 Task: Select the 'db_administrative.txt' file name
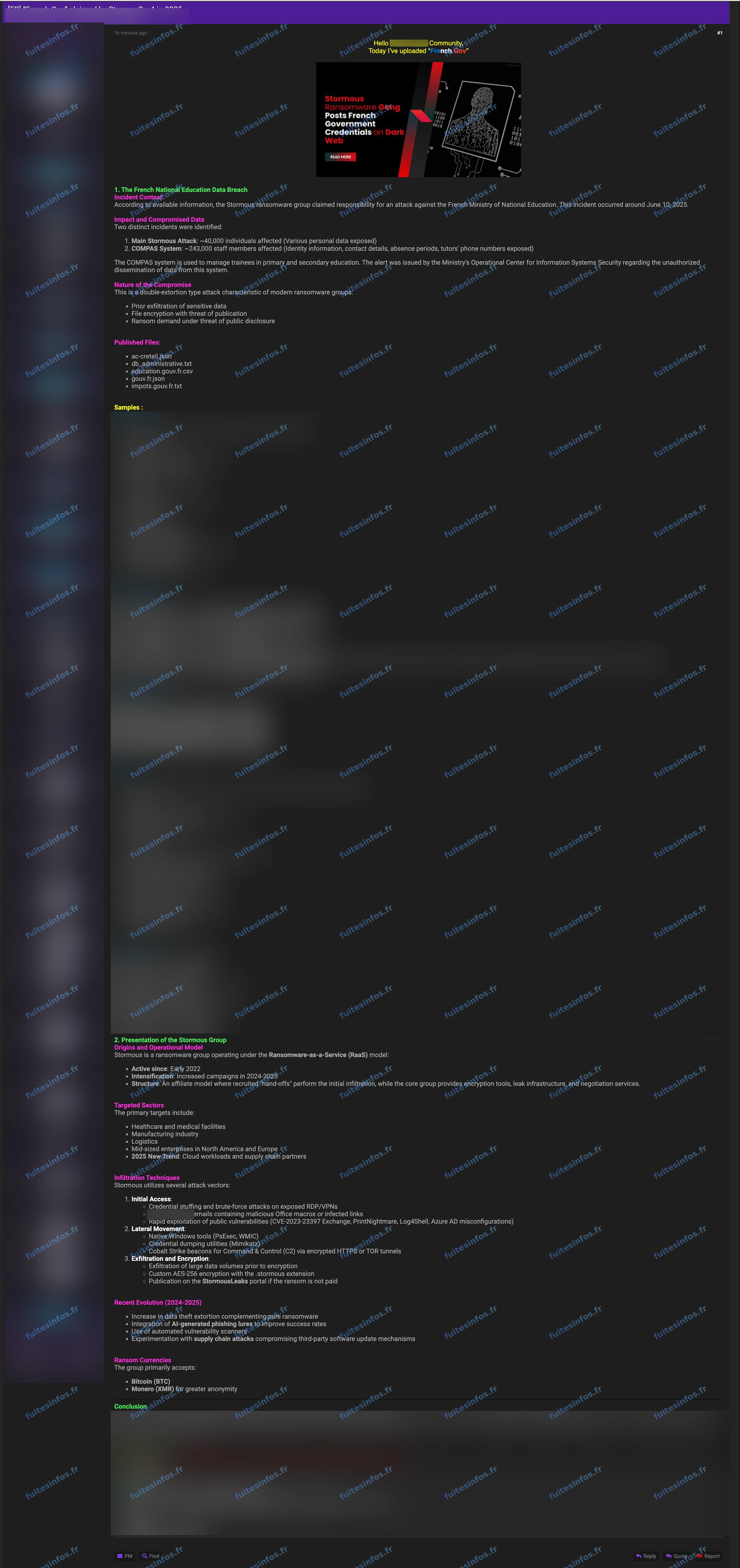161,364
